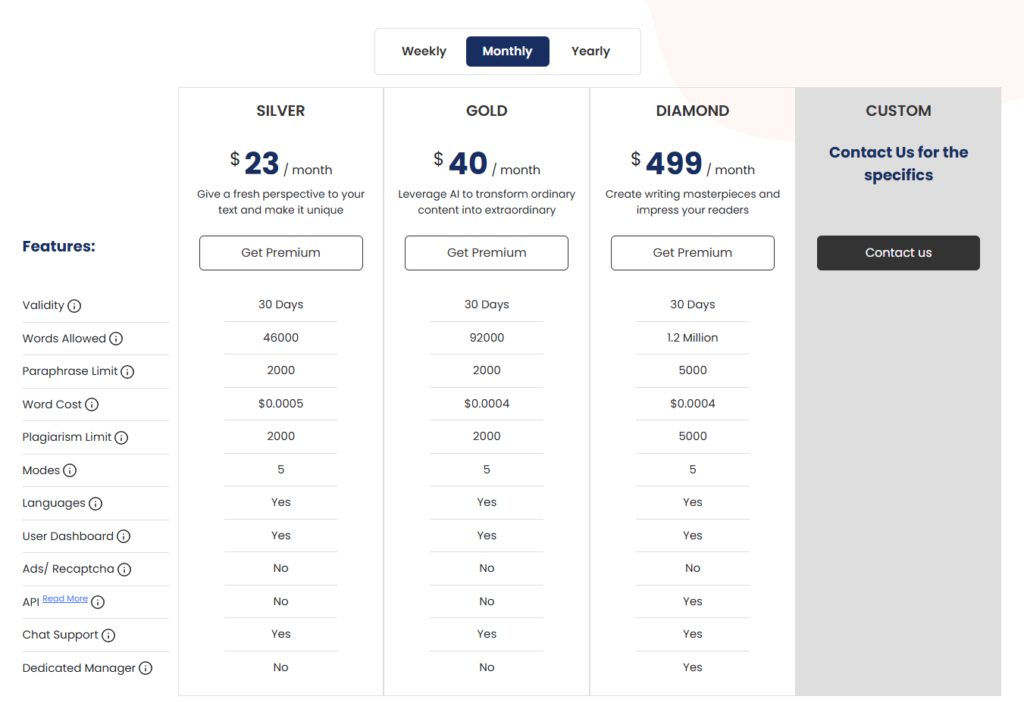Click Get Premium under Silver plan
The image size is (1024, 709).
pyautogui.click(x=281, y=253)
